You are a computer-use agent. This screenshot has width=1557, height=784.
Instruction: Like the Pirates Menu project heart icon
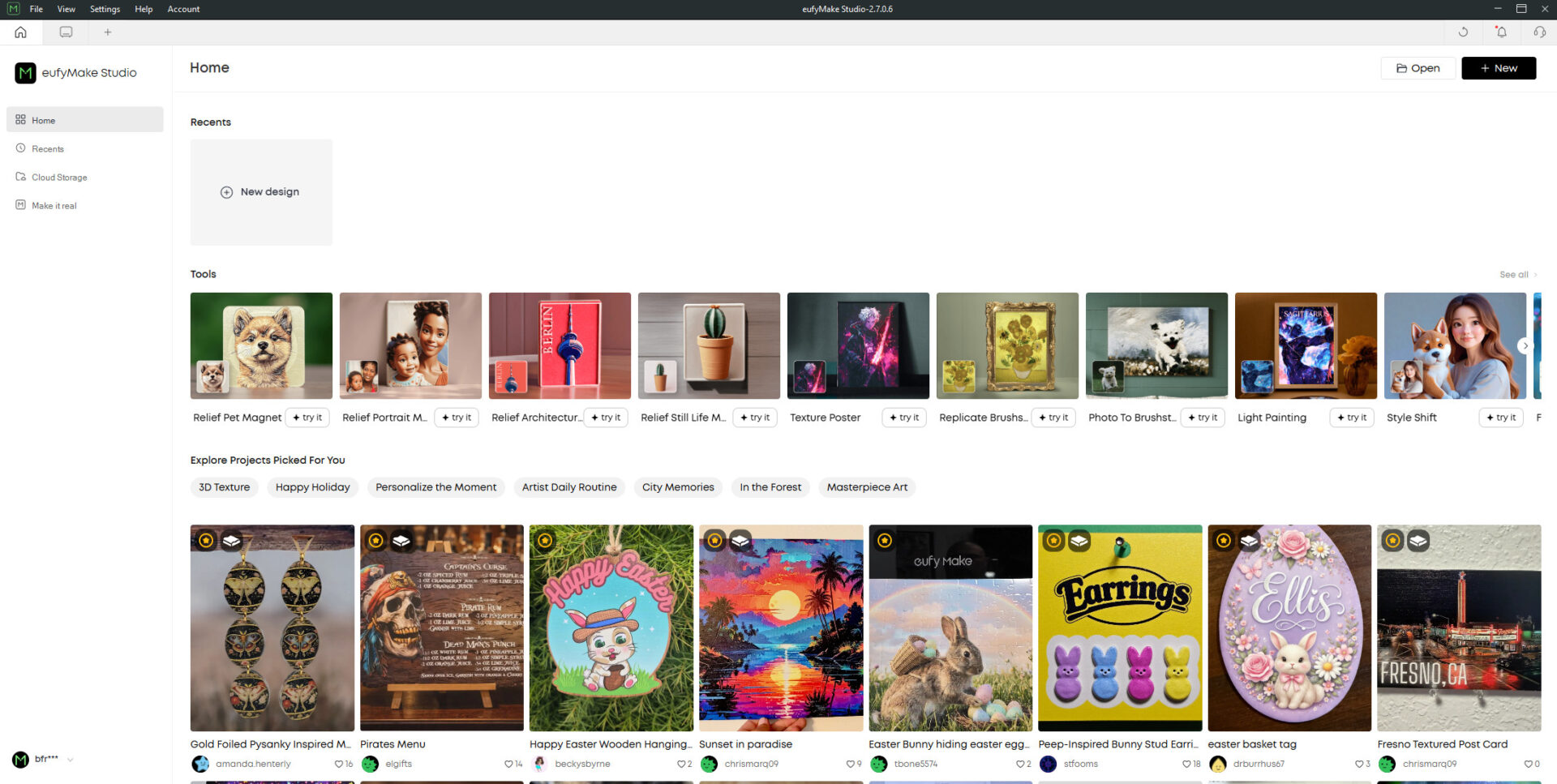[x=508, y=764]
